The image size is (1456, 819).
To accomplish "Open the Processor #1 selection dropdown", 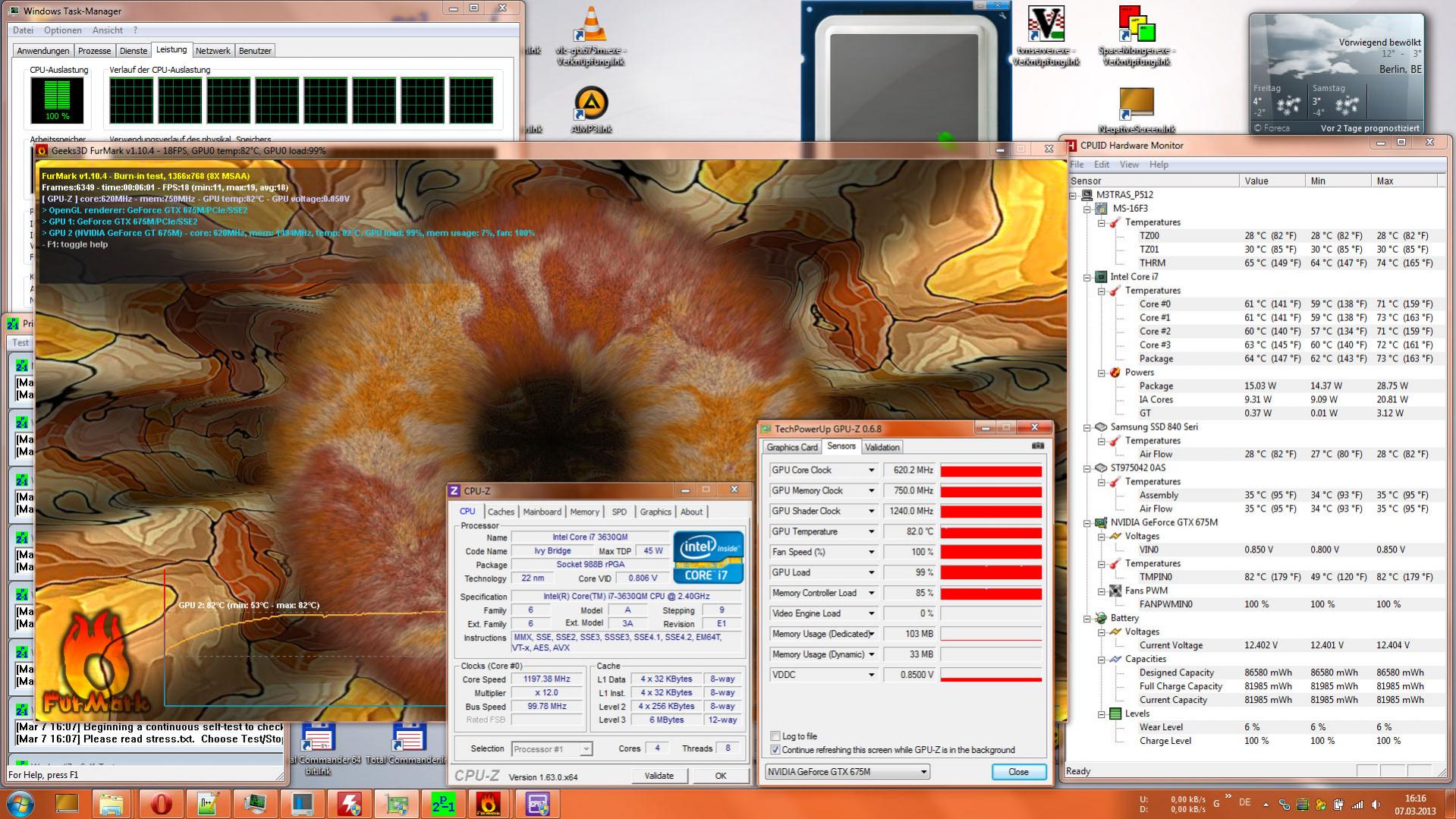I will pos(552,749).
